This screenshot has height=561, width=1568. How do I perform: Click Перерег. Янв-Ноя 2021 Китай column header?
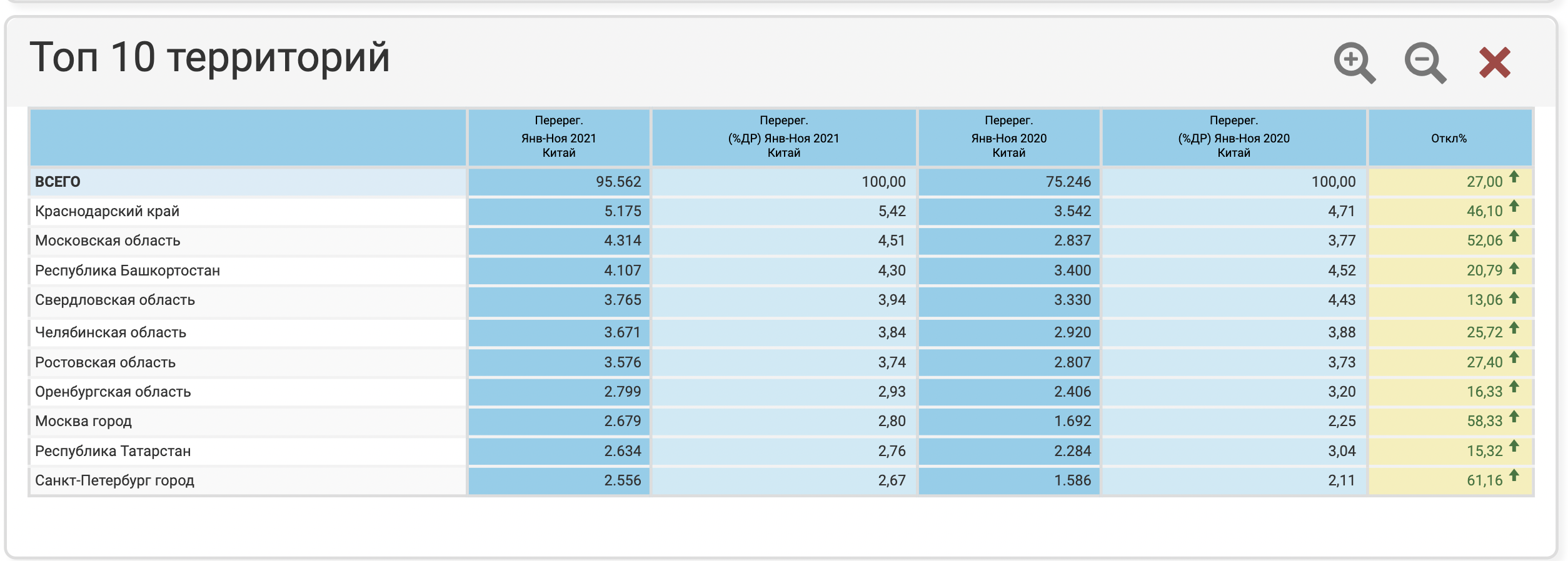click(558, 137)
